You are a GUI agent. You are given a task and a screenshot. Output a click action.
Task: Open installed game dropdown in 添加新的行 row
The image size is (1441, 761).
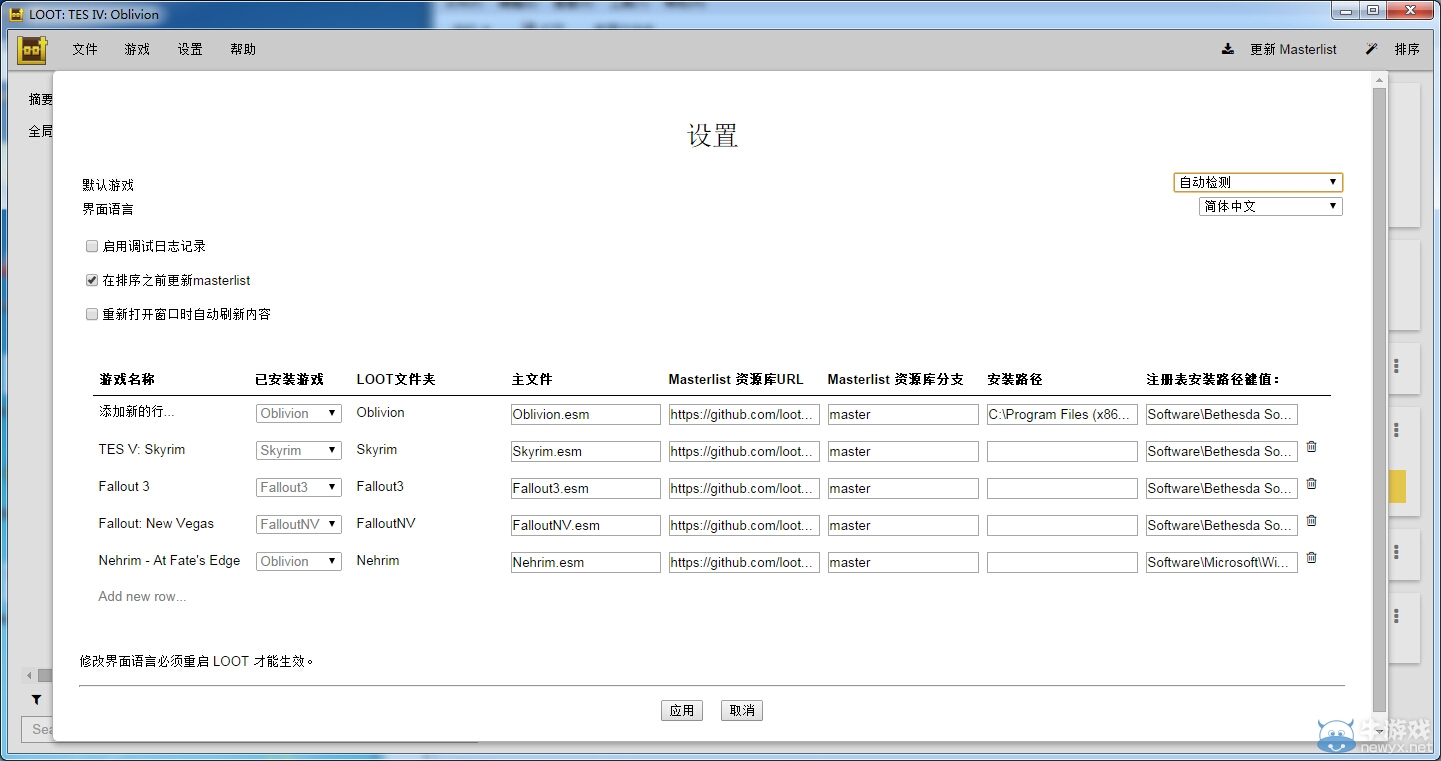pos(299,413)
